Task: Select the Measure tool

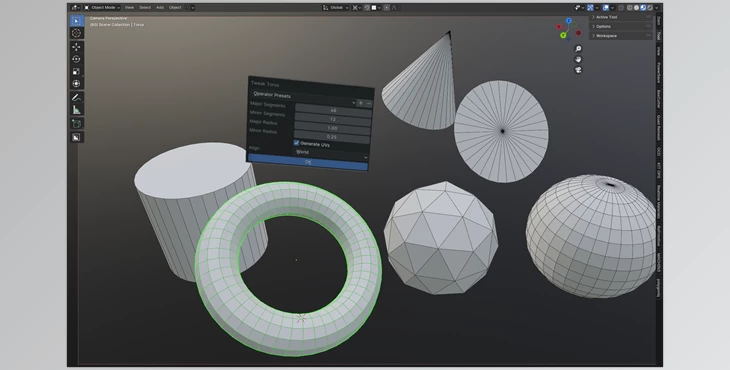Action: coord(76,110)
